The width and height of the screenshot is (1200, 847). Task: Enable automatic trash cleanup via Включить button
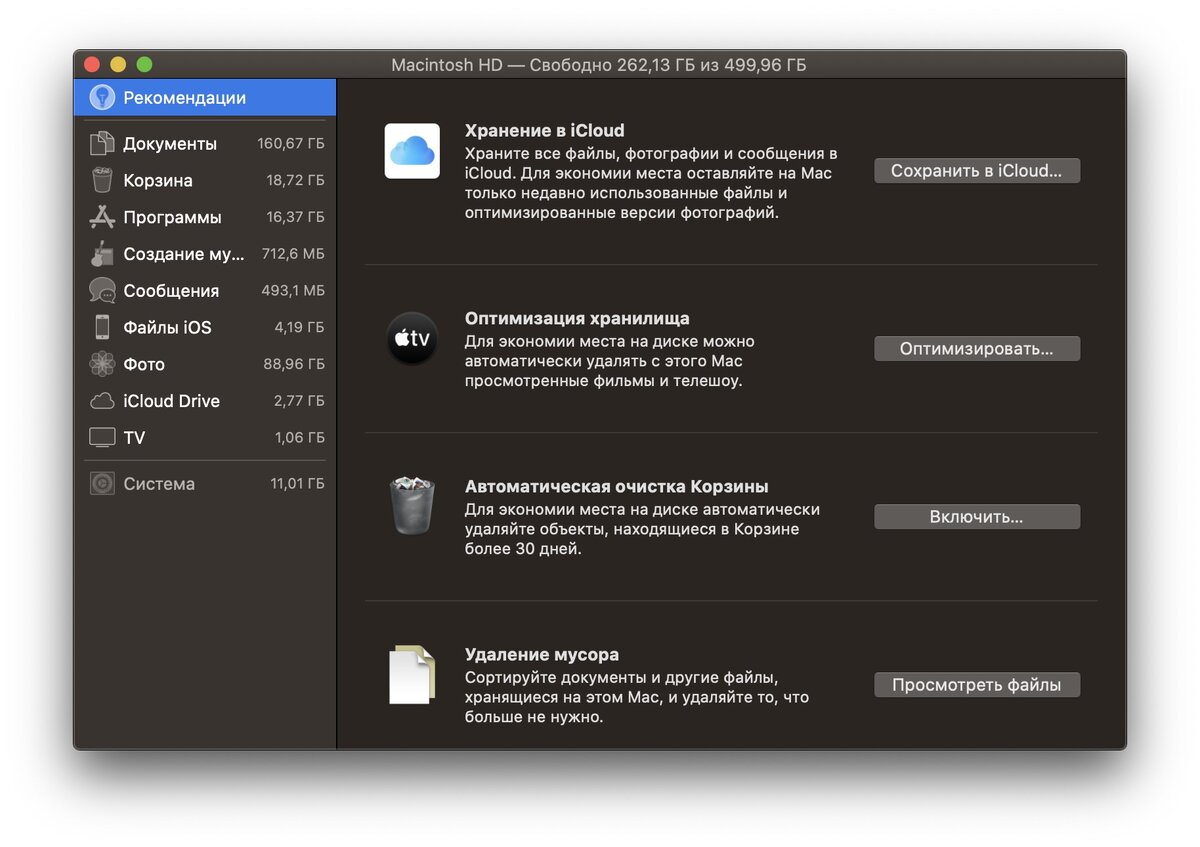point(976,516)
